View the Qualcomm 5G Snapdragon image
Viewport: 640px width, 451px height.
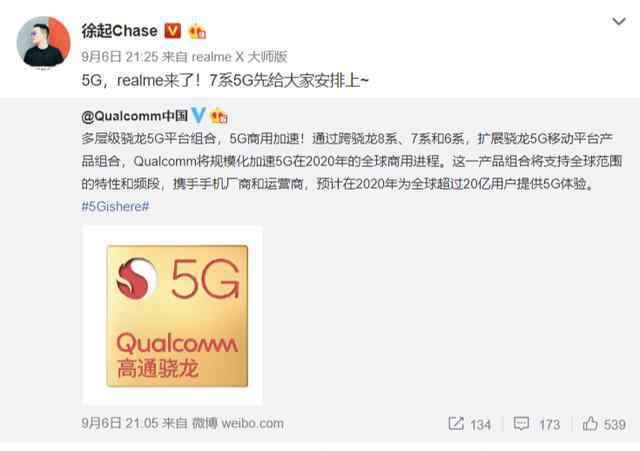pyautogui.click(x=172, y=315)
